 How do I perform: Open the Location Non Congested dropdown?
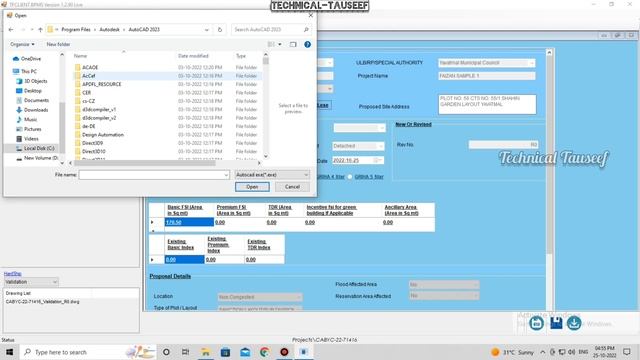(260, 297)
